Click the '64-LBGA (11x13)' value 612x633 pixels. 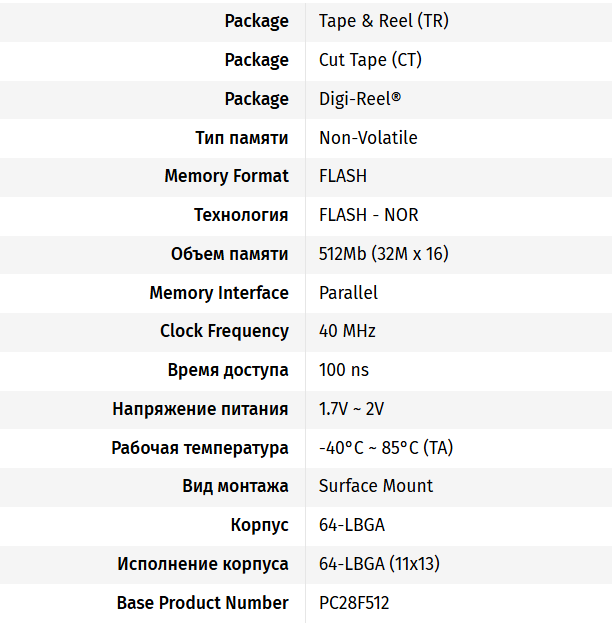(379, 564)
